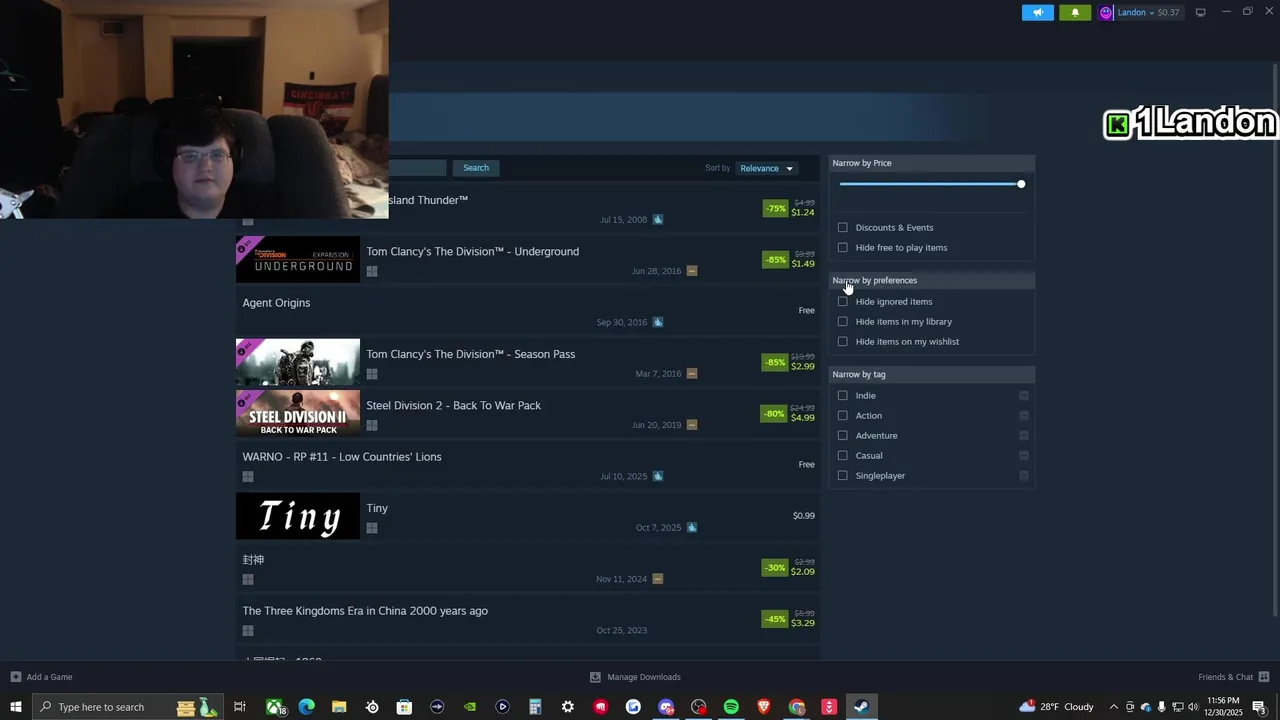Screen dimensions: 1280x720
Task: Click the search term input field
Action: coord(417,168)
